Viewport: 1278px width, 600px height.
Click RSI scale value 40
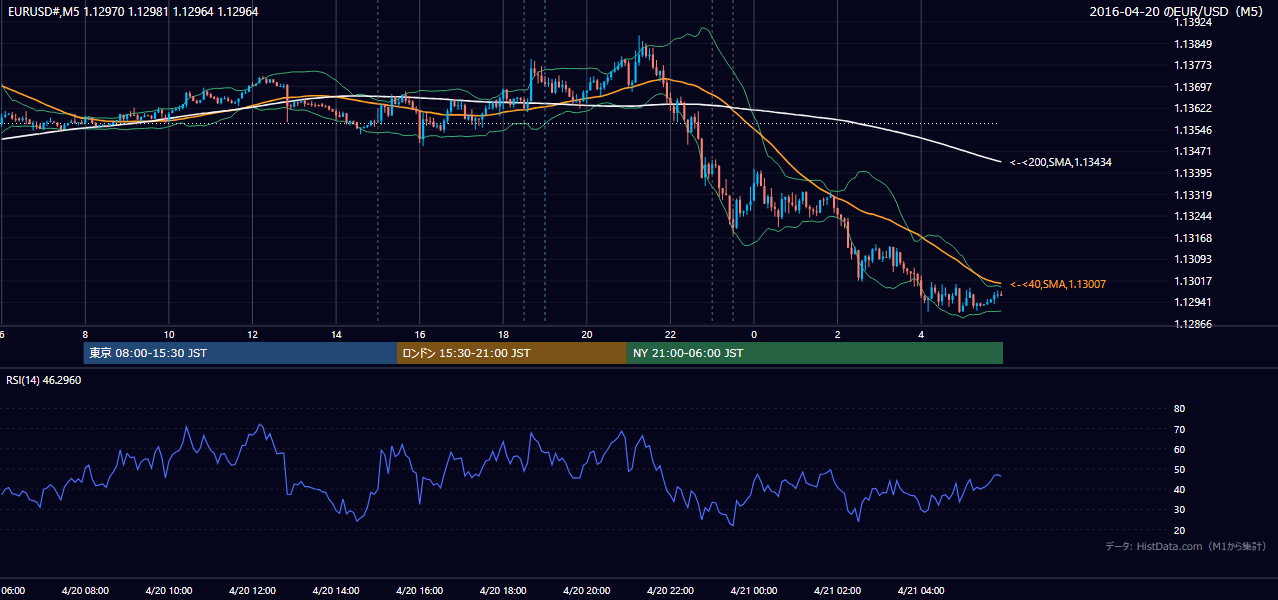point(1179,489)
